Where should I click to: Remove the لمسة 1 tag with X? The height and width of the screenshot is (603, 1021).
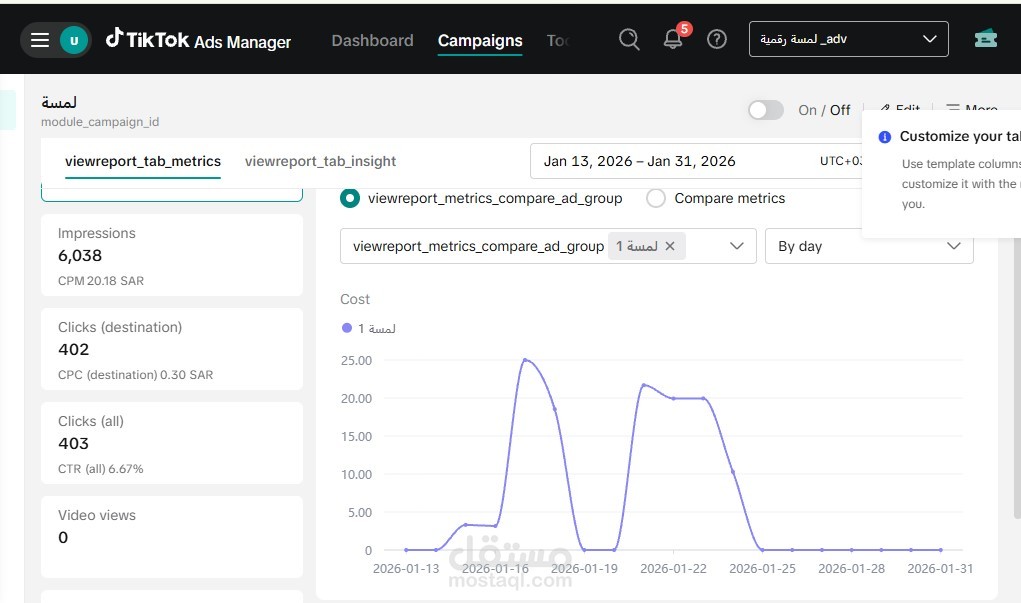tap(670, 246)
